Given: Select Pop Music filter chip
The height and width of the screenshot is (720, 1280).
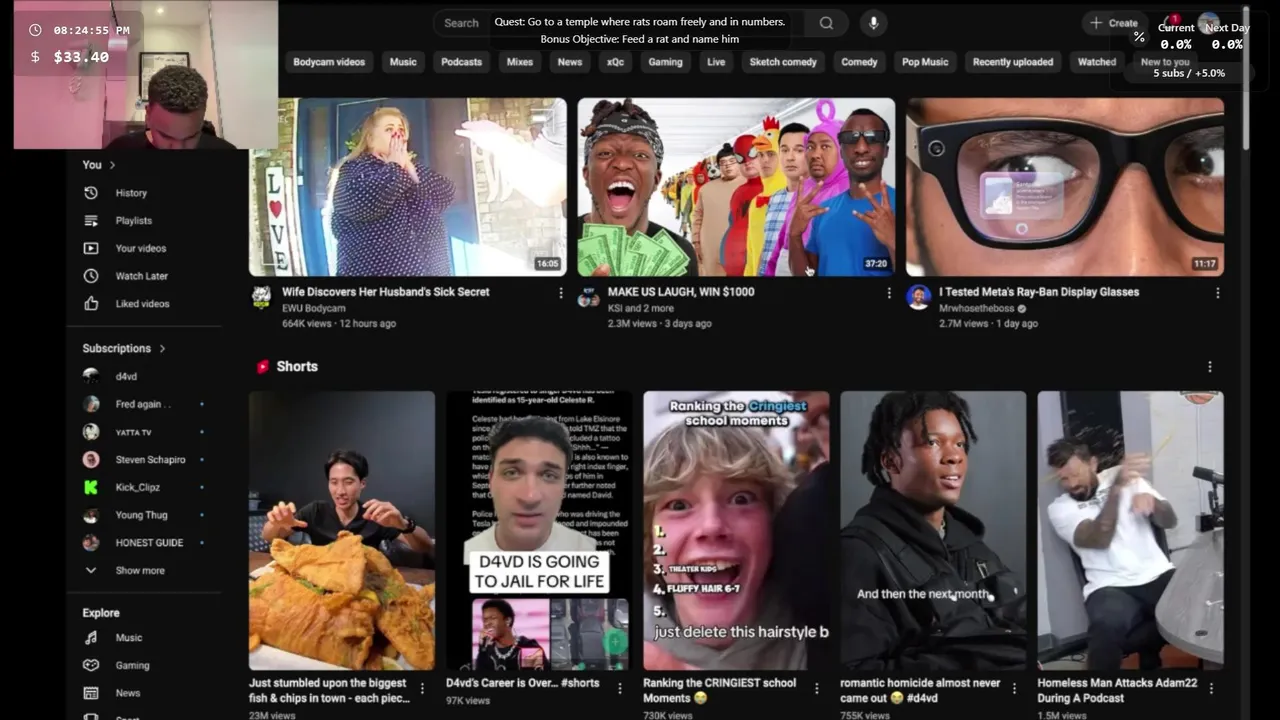Looking at the screenshot, I should [925, 62].
